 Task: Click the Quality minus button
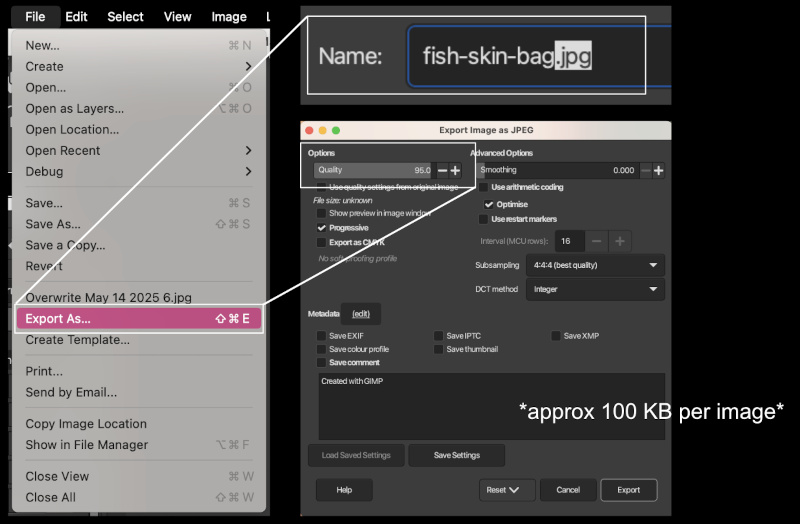[x=442, y=171]
